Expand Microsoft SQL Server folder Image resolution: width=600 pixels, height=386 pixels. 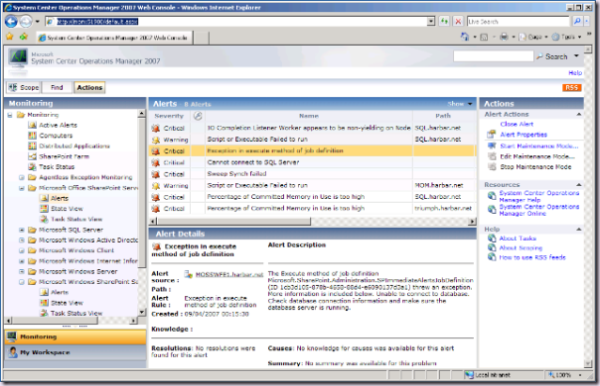tap(21, 230)
